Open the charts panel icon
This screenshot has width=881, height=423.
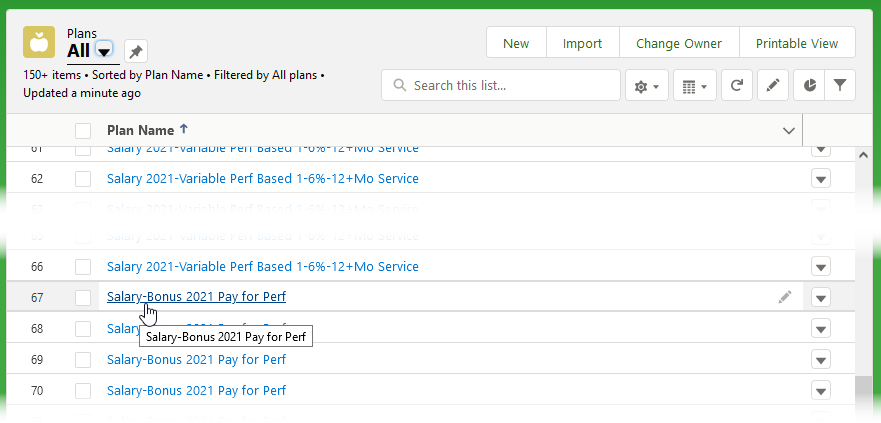click(x=809, y=86)
